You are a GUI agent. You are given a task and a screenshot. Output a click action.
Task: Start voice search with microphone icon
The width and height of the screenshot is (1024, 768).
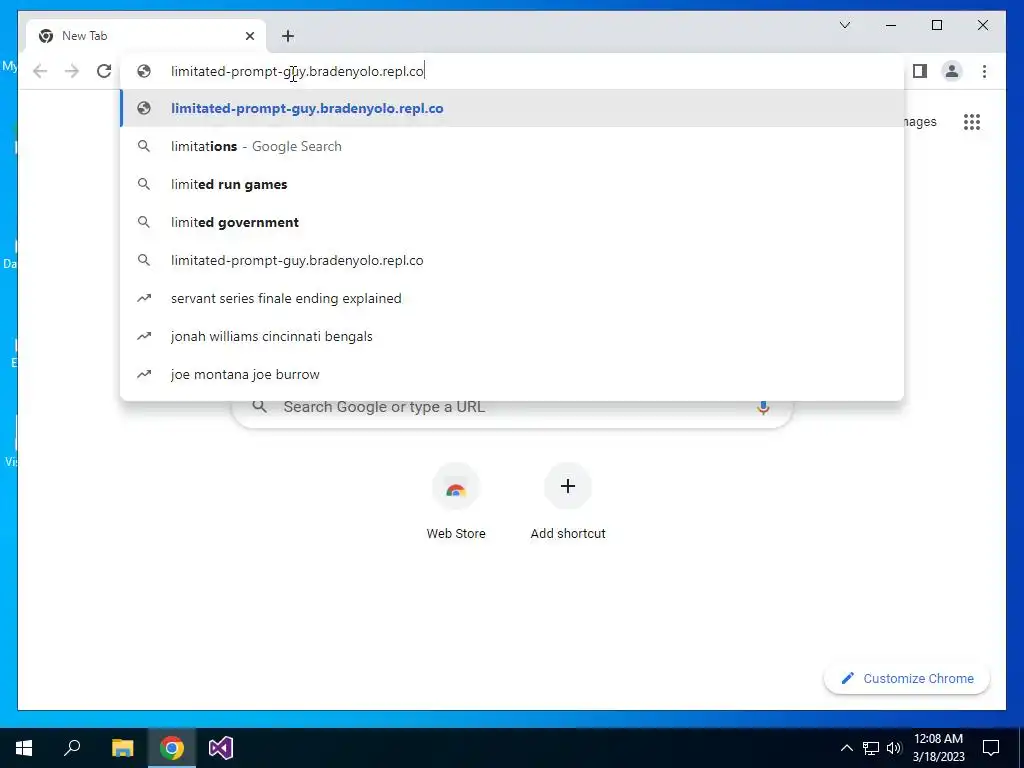[763, 408]
